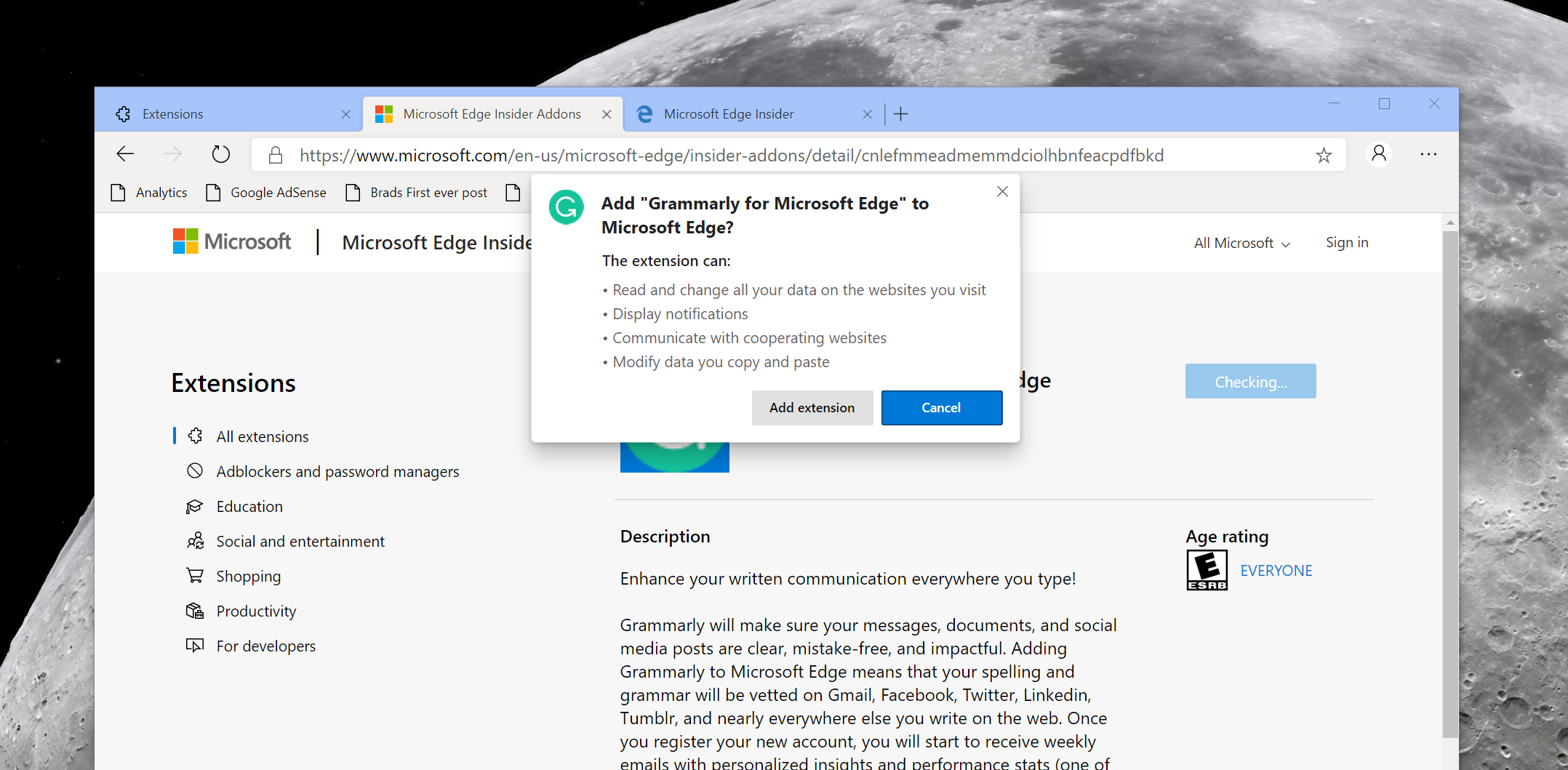The height and width of the screenshot is (770, 1568).
Task: Select Adblockers and password managers category
Action: point(337,472)
